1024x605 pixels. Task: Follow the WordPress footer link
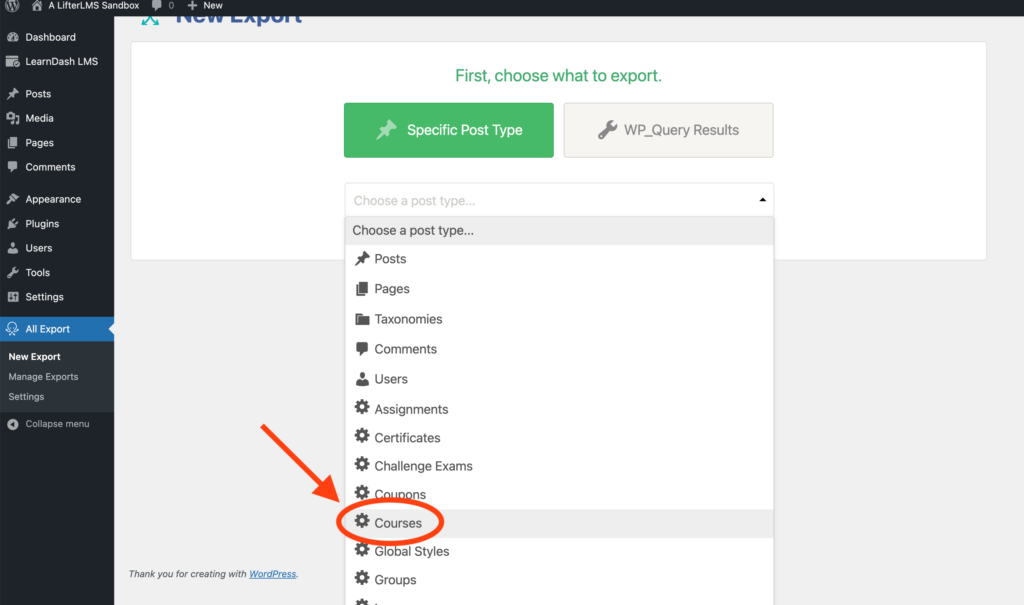point(272,574)
